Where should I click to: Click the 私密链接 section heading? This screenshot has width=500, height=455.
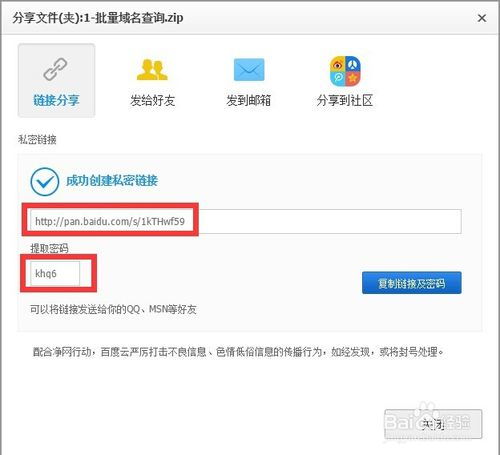(x=37, y=139)
